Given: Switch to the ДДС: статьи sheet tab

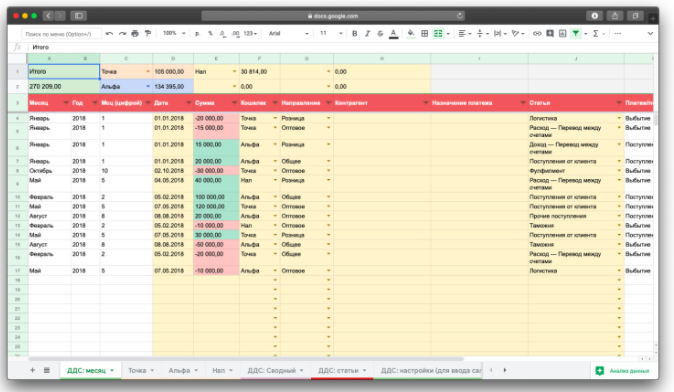Looking at the screenshot, I should (342, 371).
